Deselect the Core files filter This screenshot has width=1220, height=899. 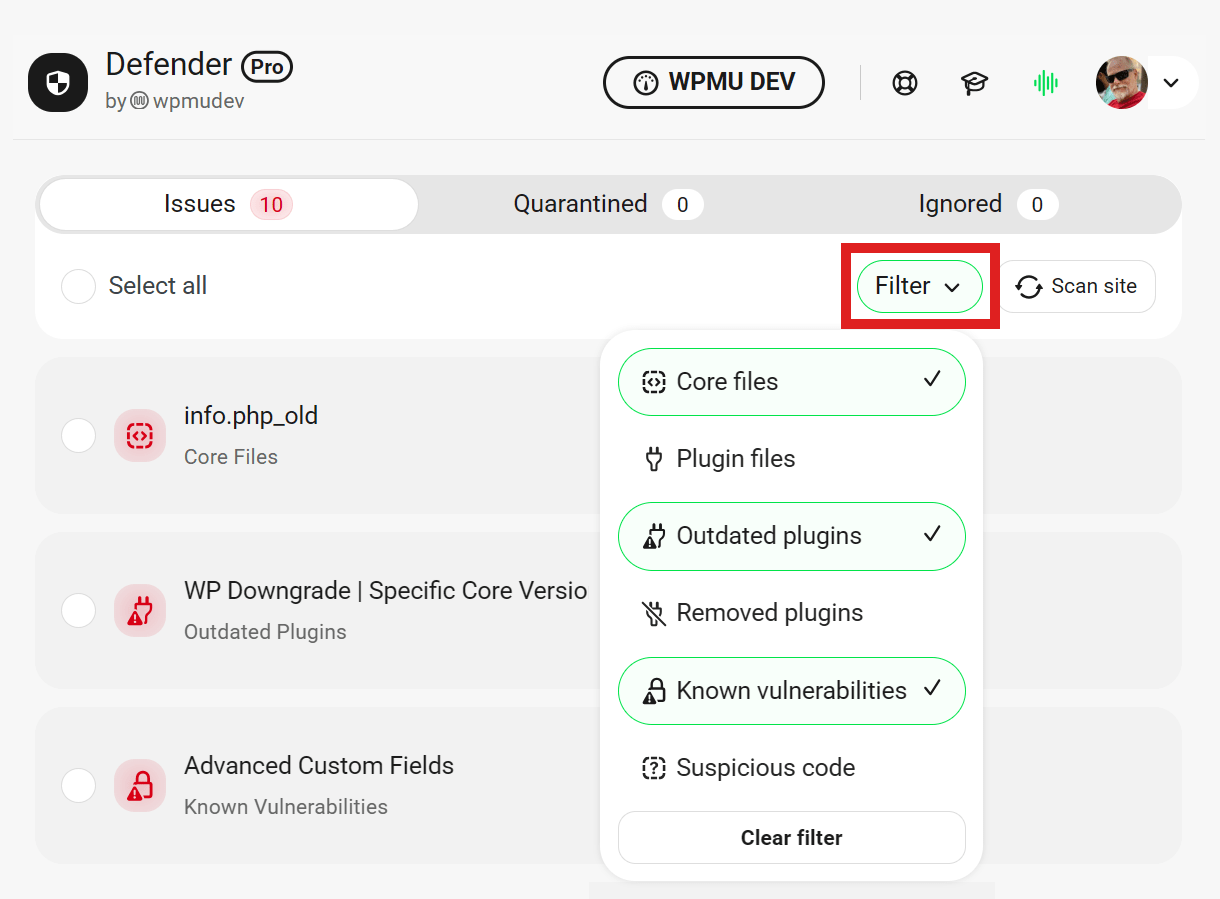coord(792,382)
